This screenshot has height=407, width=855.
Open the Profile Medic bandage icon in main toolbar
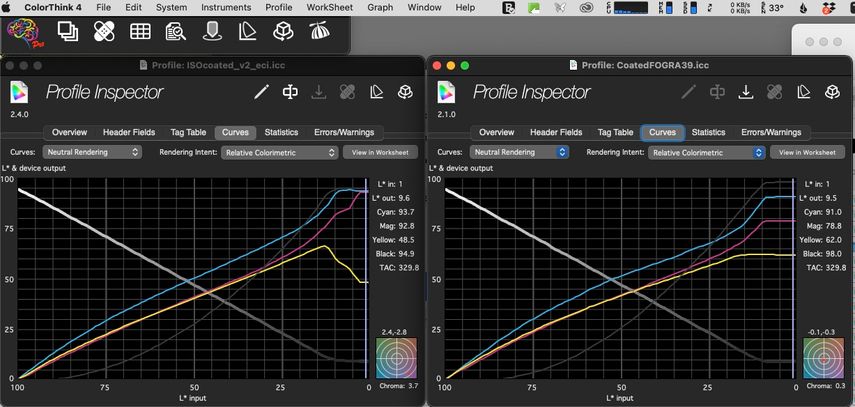click(104, 32)
